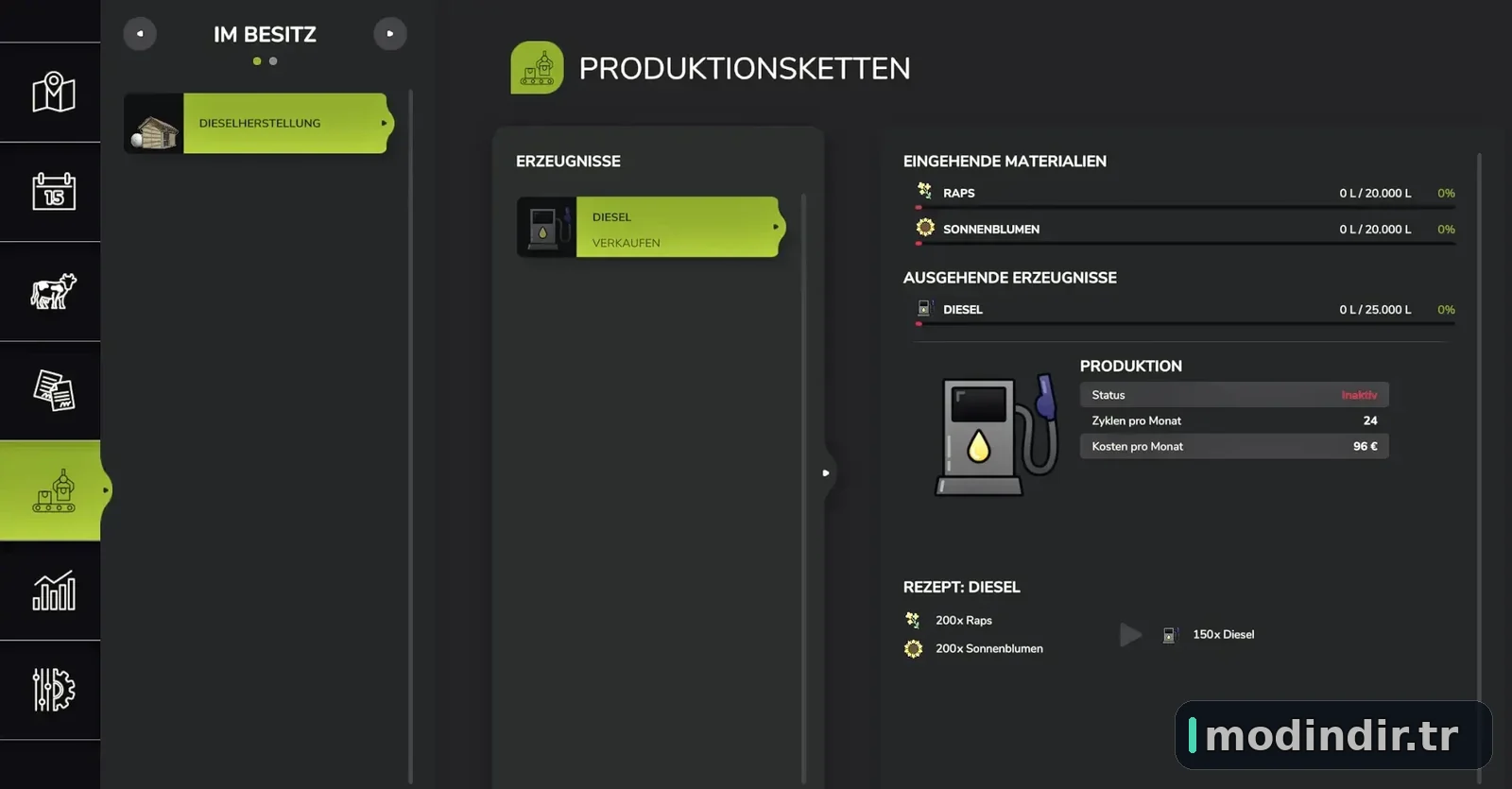Go to next page with right arrow
Screen dimensions: 1512x789
[x=390, y=34]
